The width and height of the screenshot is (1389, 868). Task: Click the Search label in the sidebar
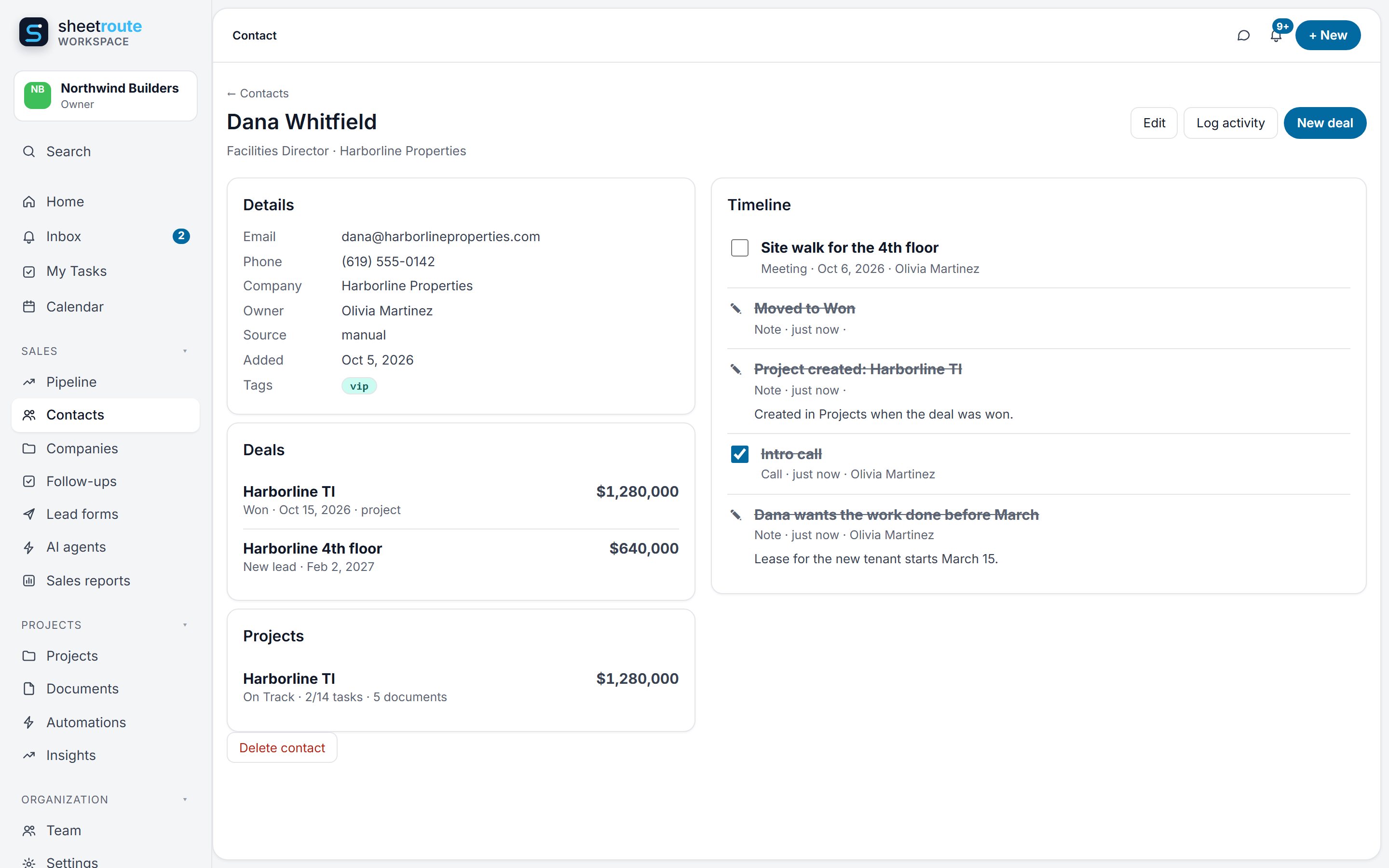pos(68,151)
